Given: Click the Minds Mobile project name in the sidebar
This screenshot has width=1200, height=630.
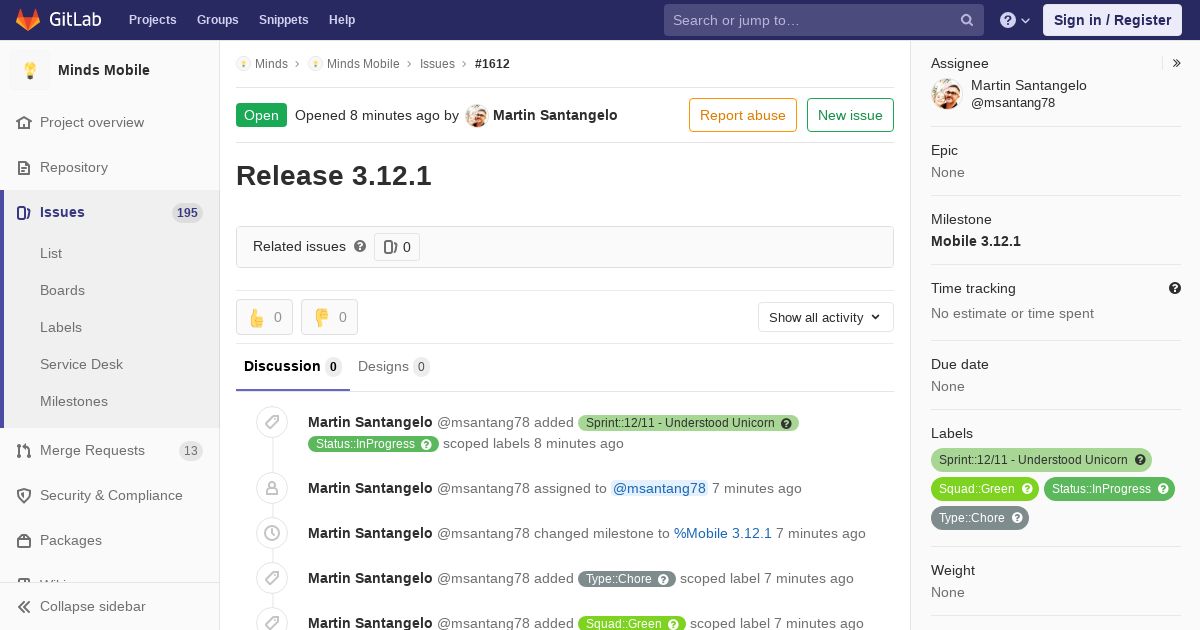Looking at the screenshot, I should tap(104, 70).
